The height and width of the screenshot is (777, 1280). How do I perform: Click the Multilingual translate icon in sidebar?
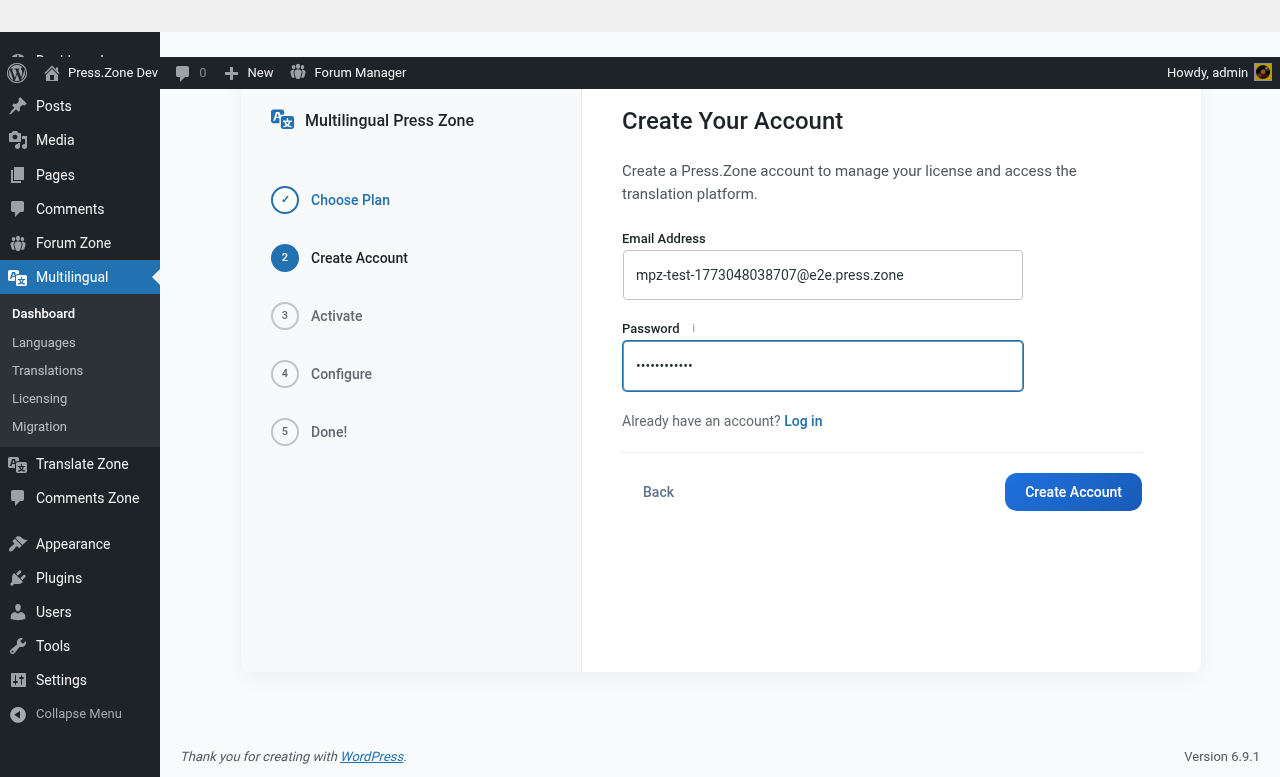(18, 277)
